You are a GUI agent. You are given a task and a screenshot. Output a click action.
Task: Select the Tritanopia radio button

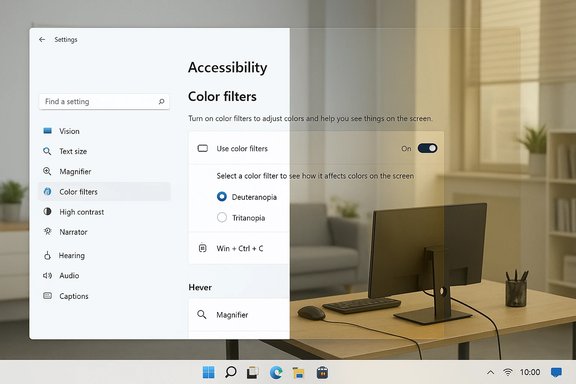pyautogui.click(x=222, y=218)
